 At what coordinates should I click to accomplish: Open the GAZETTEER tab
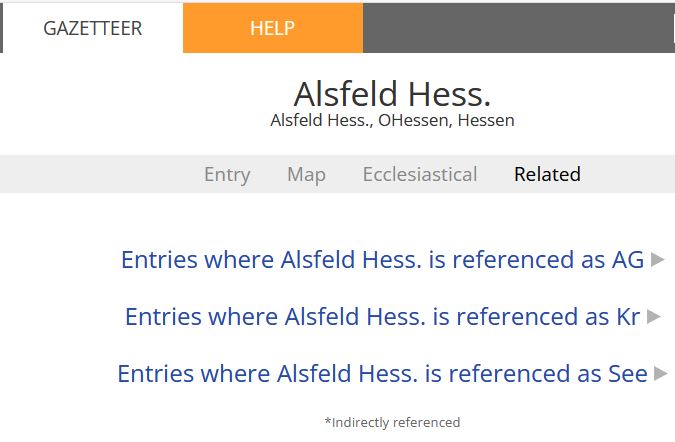93,28
